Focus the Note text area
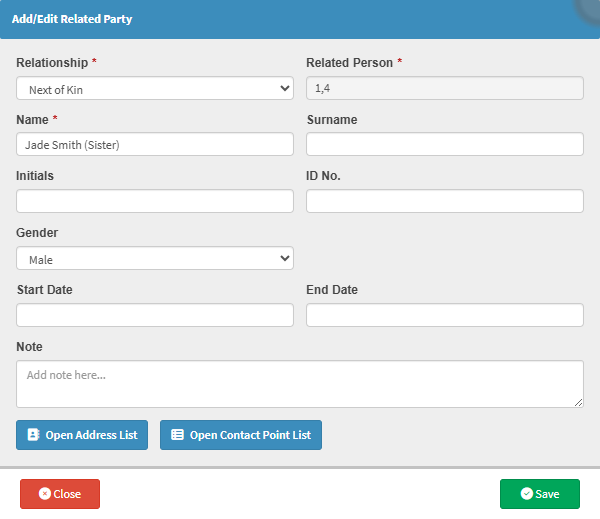The height and width of the screenshot is (519, 600). [299, 383]
